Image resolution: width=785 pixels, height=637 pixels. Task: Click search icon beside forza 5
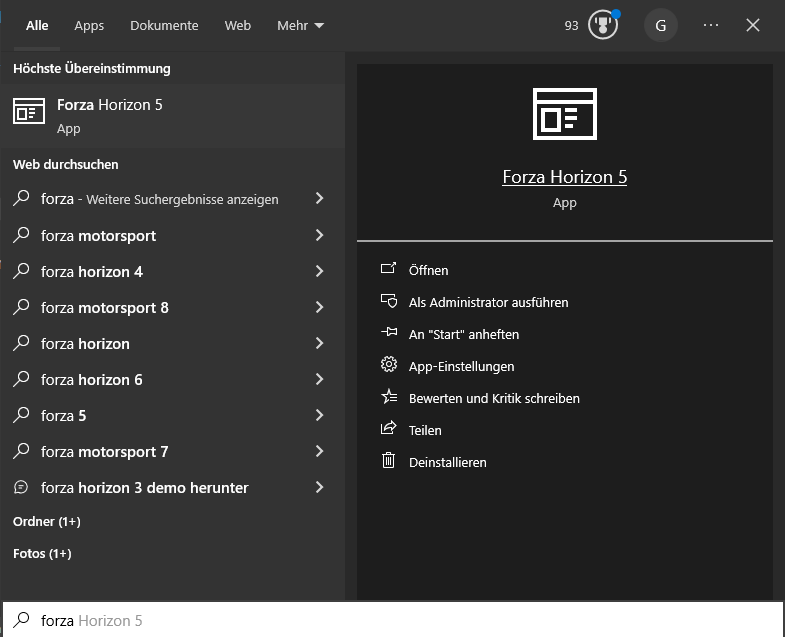(21, 415)
